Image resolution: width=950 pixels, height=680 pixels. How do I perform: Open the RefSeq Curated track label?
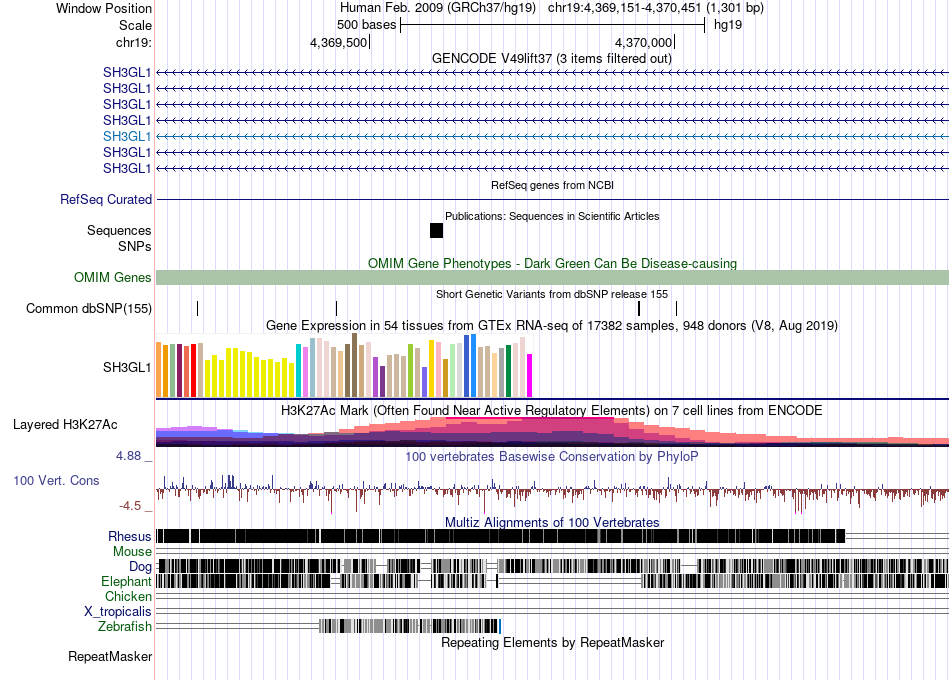(106, 199)
